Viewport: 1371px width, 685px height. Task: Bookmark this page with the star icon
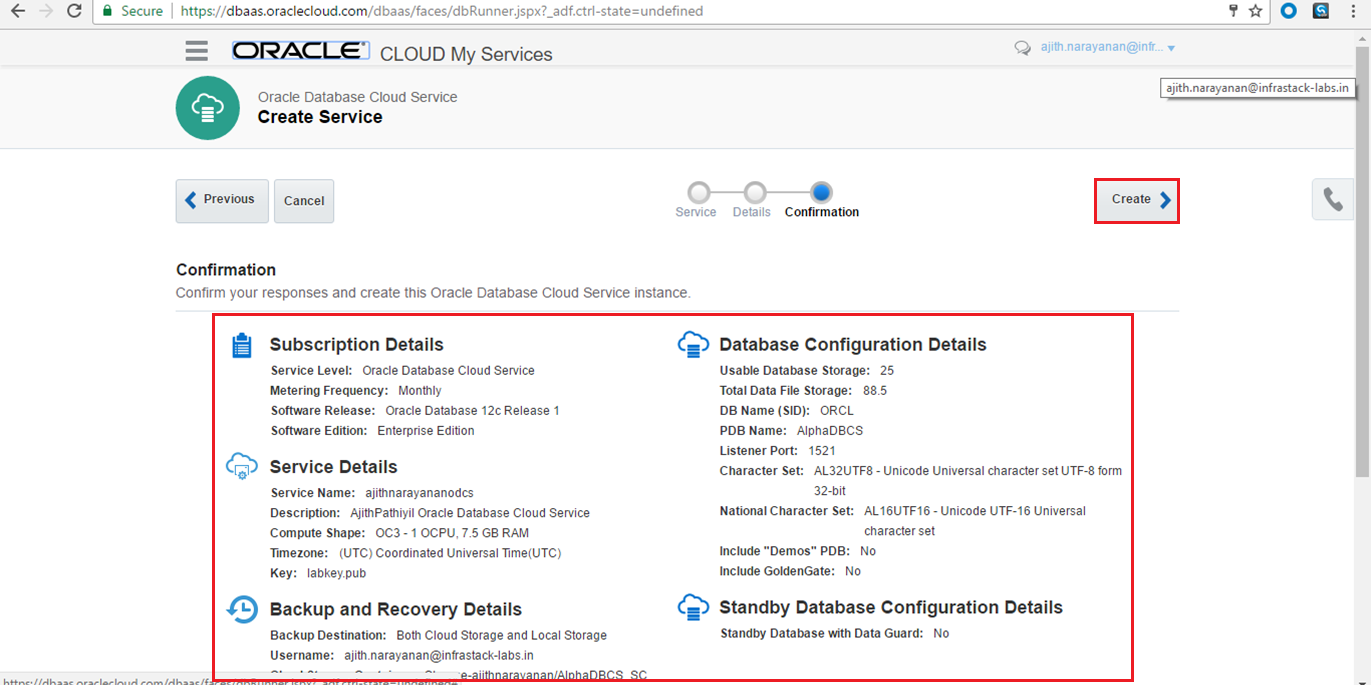(x=1256, y=11)
